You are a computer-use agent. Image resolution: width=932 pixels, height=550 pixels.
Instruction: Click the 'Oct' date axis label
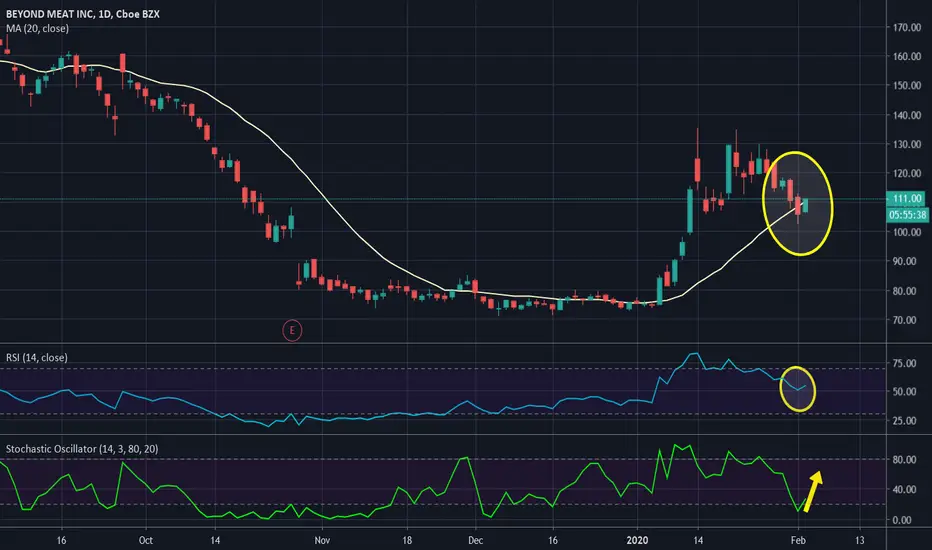coord(146,540)
